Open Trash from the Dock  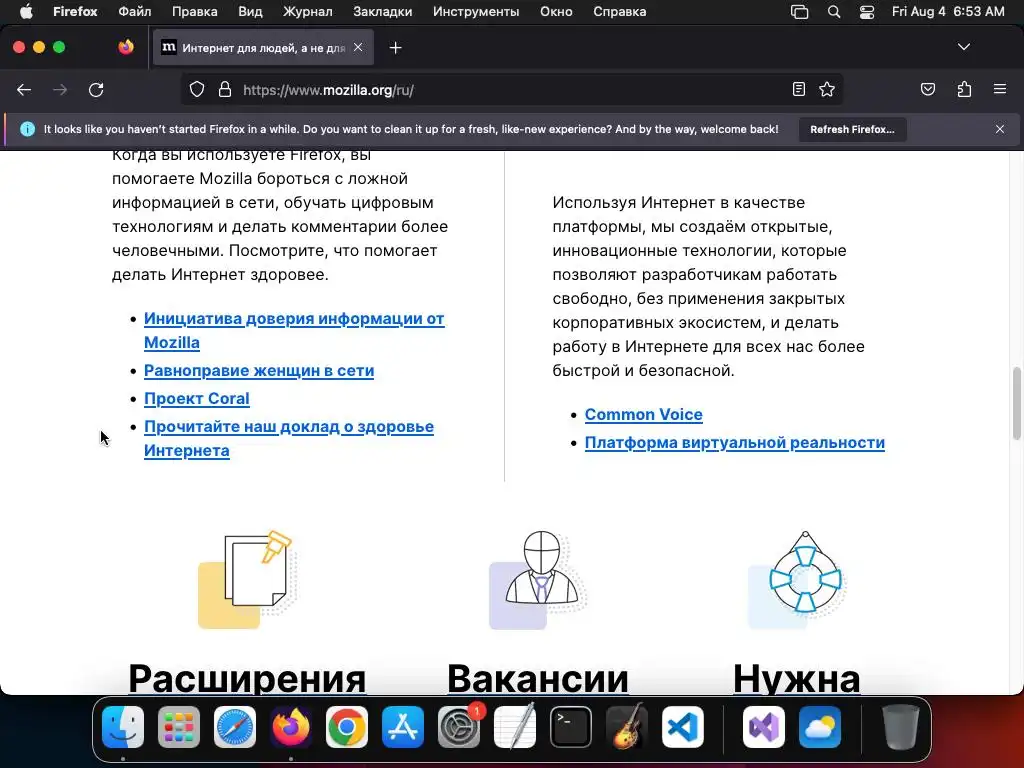901,727
